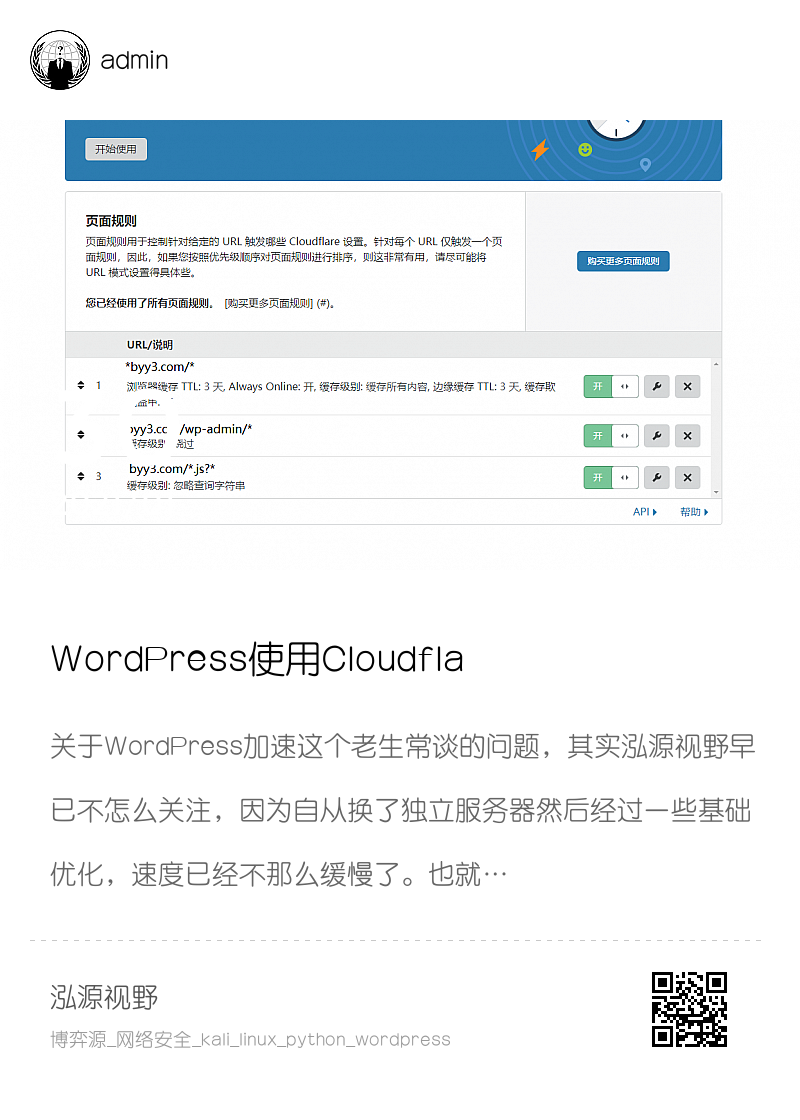Click reorder arrows for rule 3
800x1120 pixels.
point(81,476)
